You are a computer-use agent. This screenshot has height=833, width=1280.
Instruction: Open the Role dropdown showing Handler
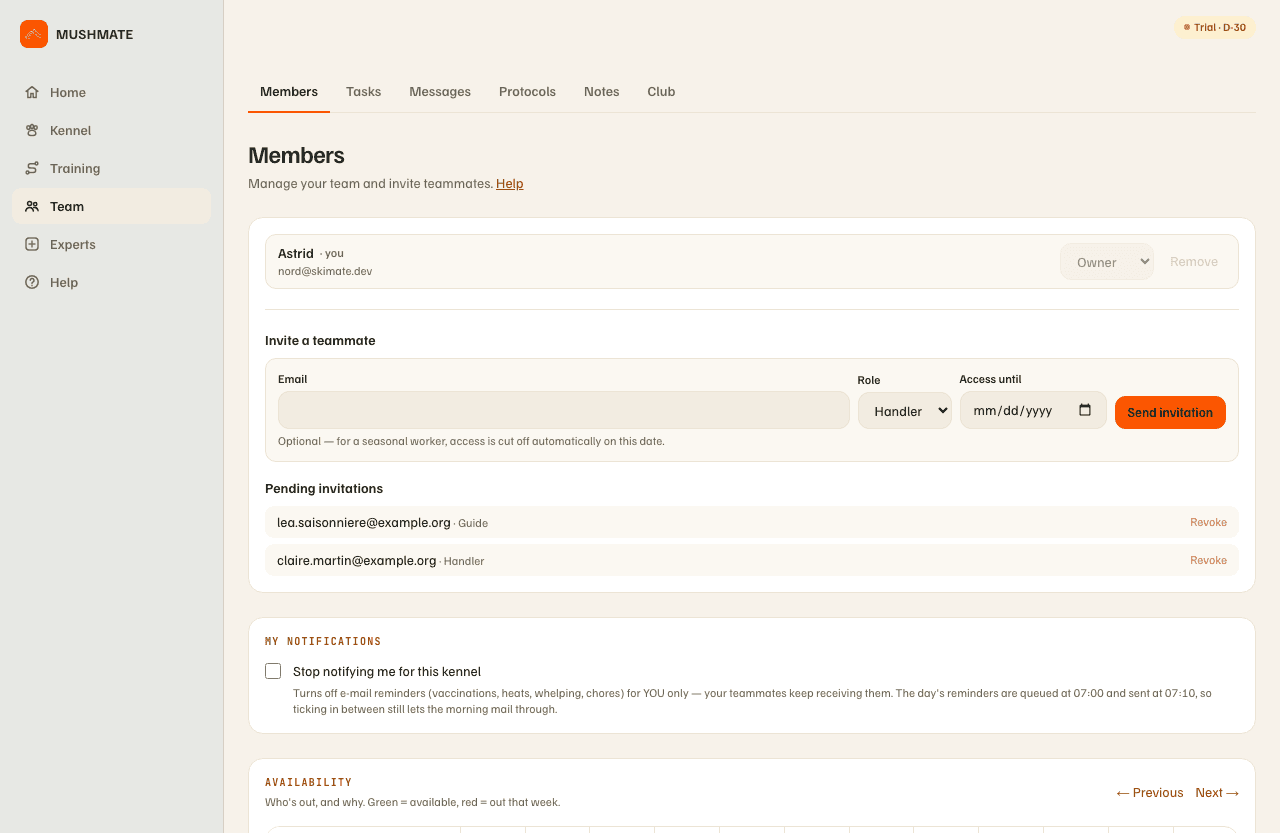(904, 410)
